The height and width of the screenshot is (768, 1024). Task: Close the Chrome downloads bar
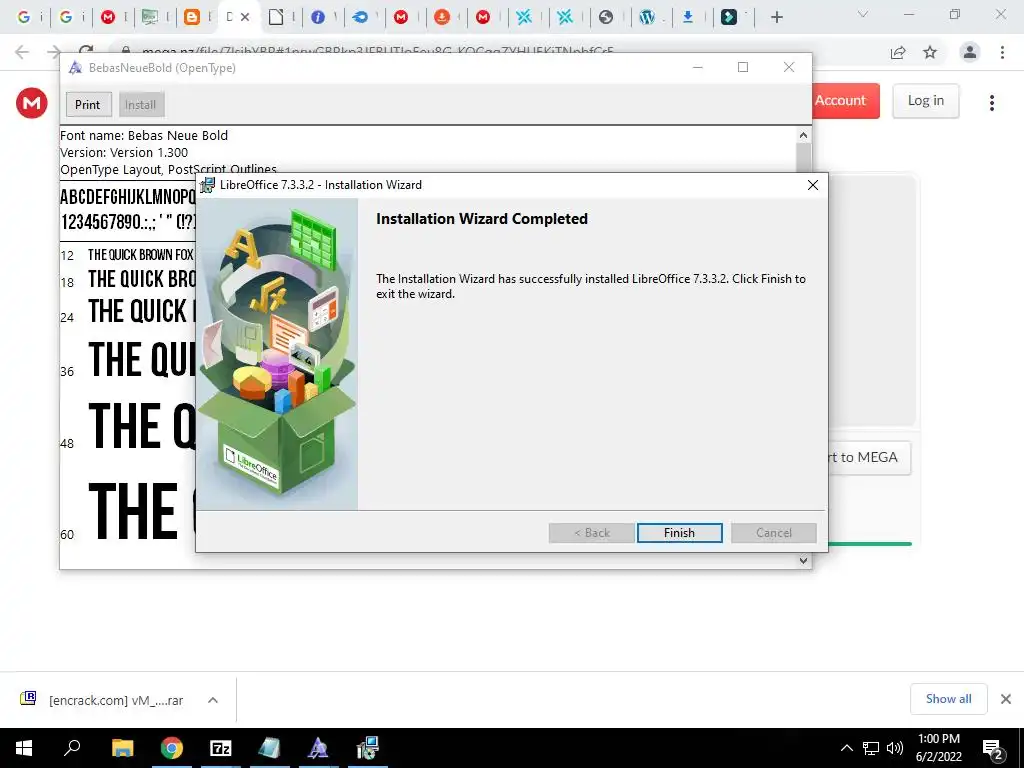pos(1006,699)
